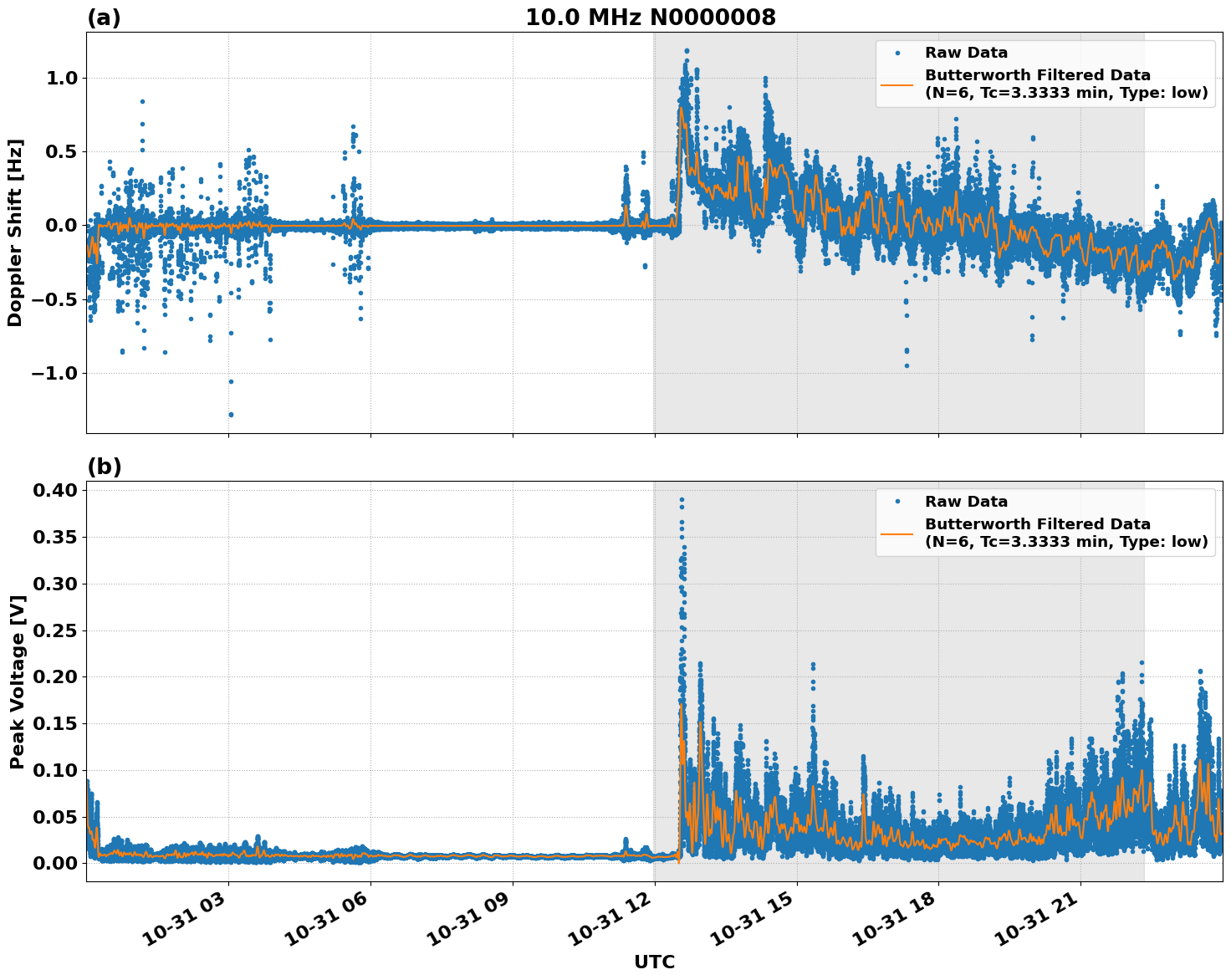Click the orange line sample in Peak Voltage legend
Screen dimensions: 1231x980
pos(897,533)
